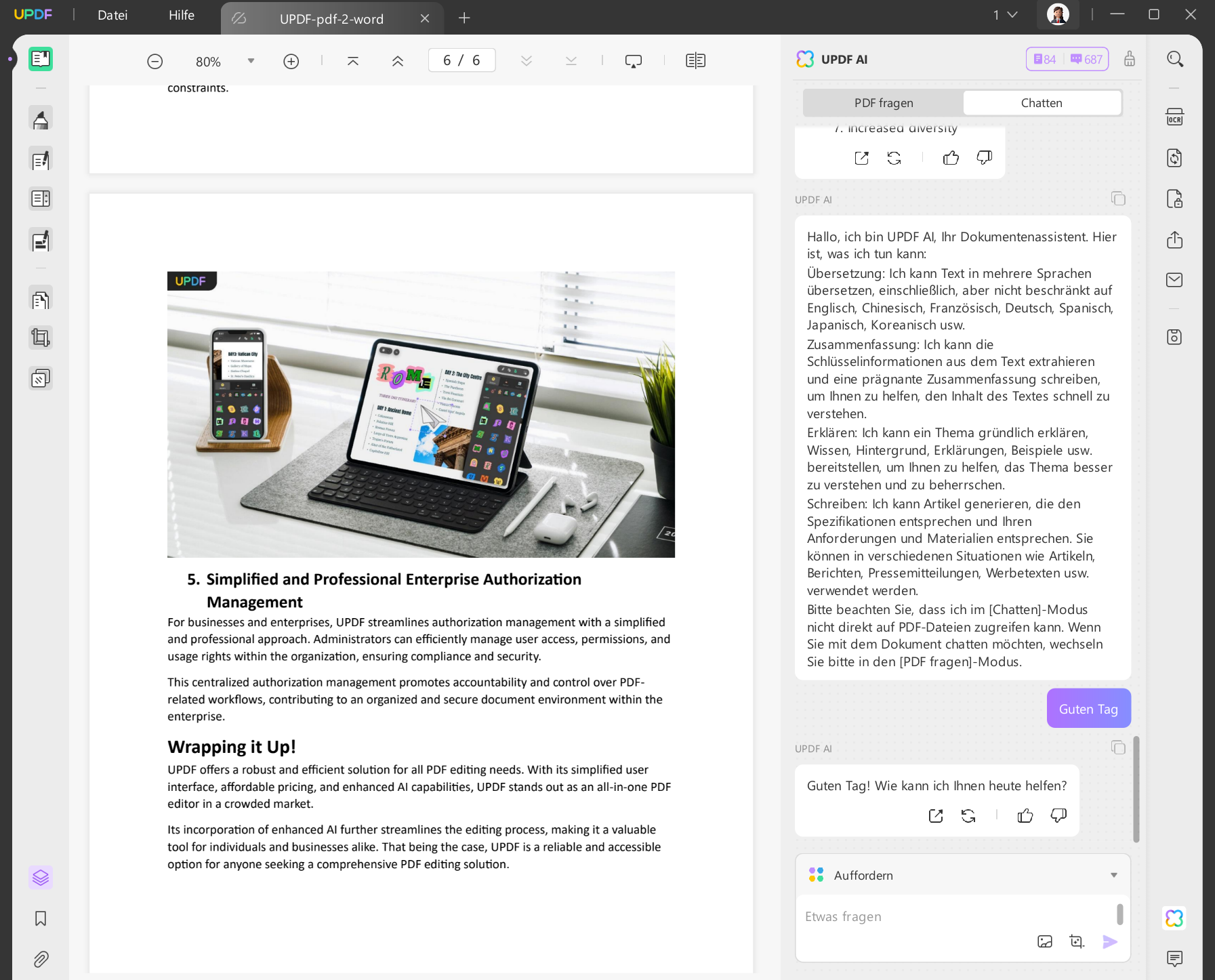Toggle the UPDF AI panel button

1174,918
